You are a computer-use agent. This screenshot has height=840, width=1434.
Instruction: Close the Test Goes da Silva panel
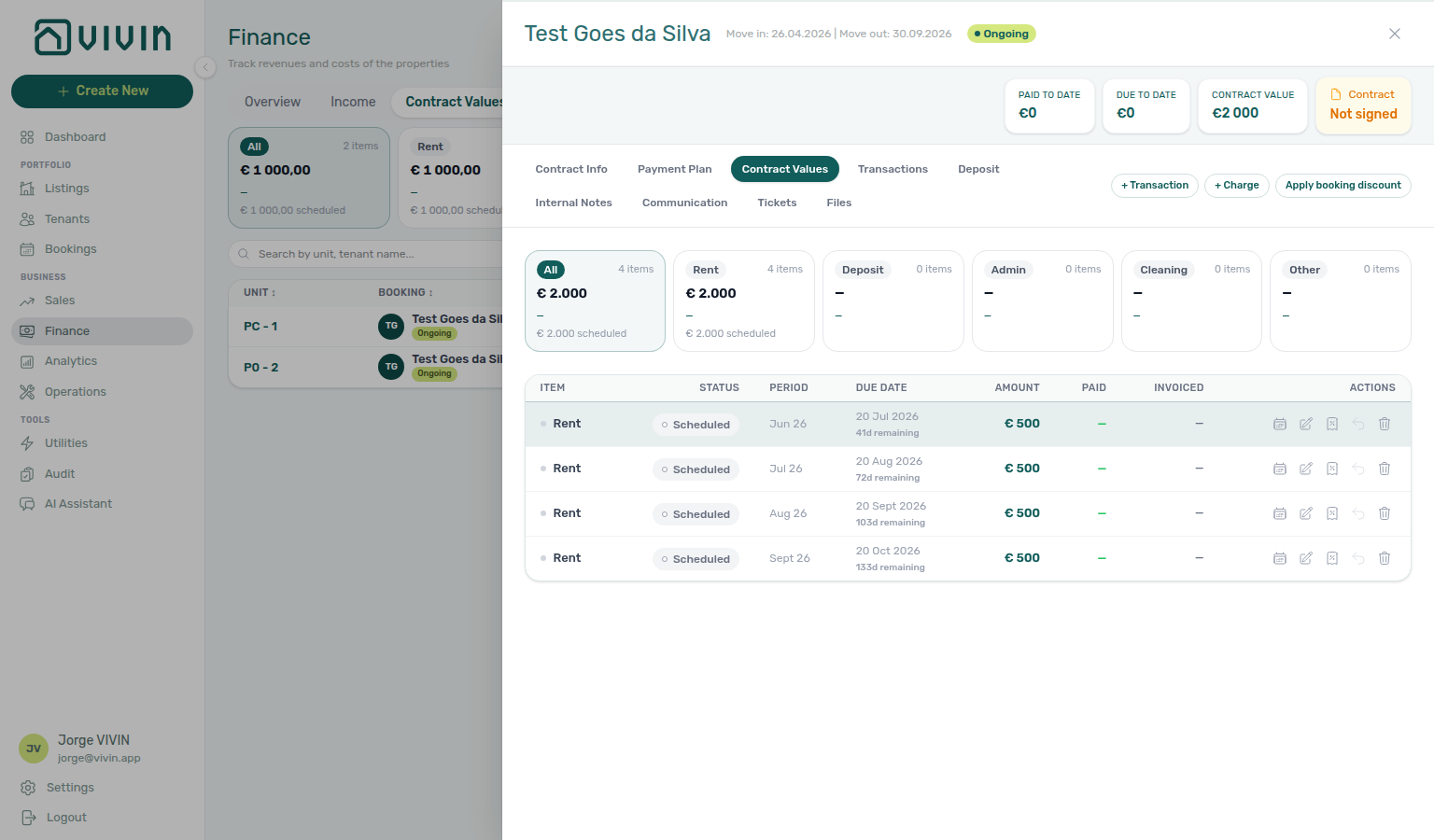pyautogui.click(x=1395, y=34)
